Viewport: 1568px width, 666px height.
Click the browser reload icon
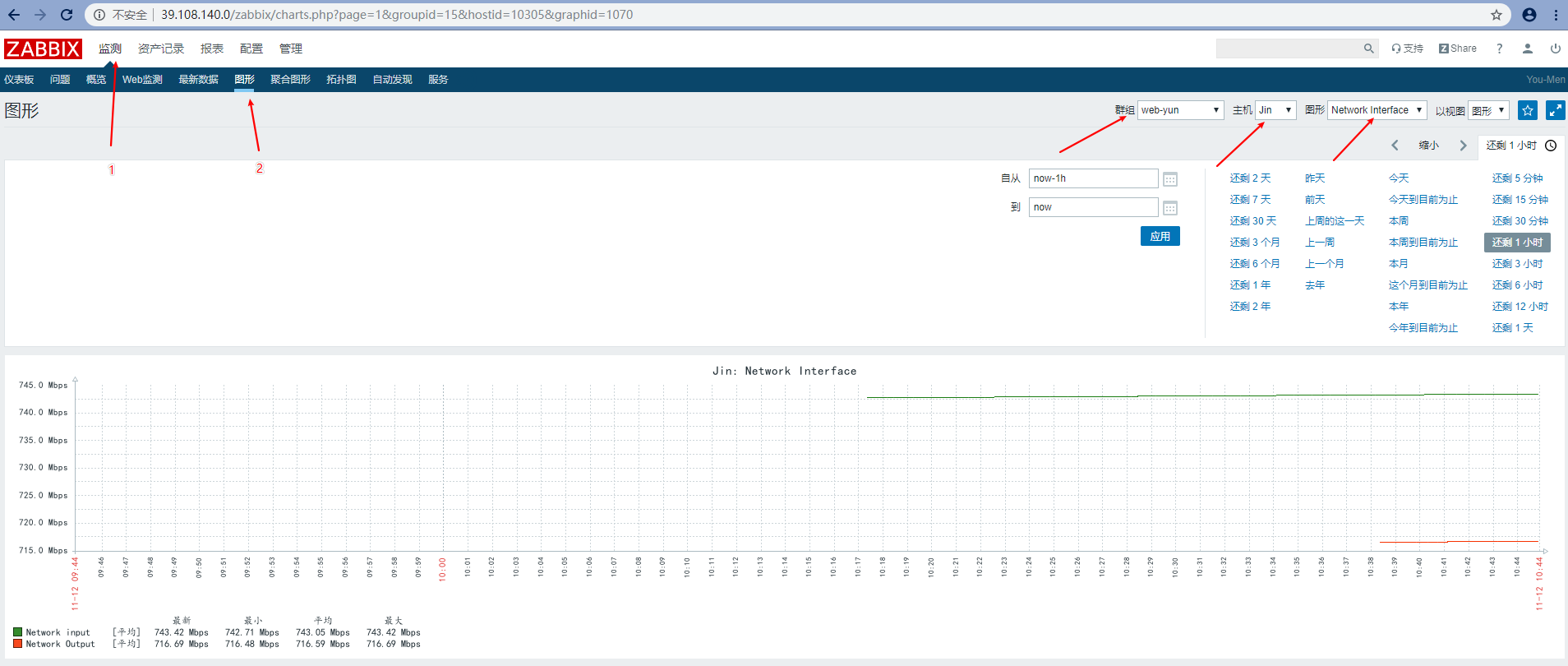(67, 15)
